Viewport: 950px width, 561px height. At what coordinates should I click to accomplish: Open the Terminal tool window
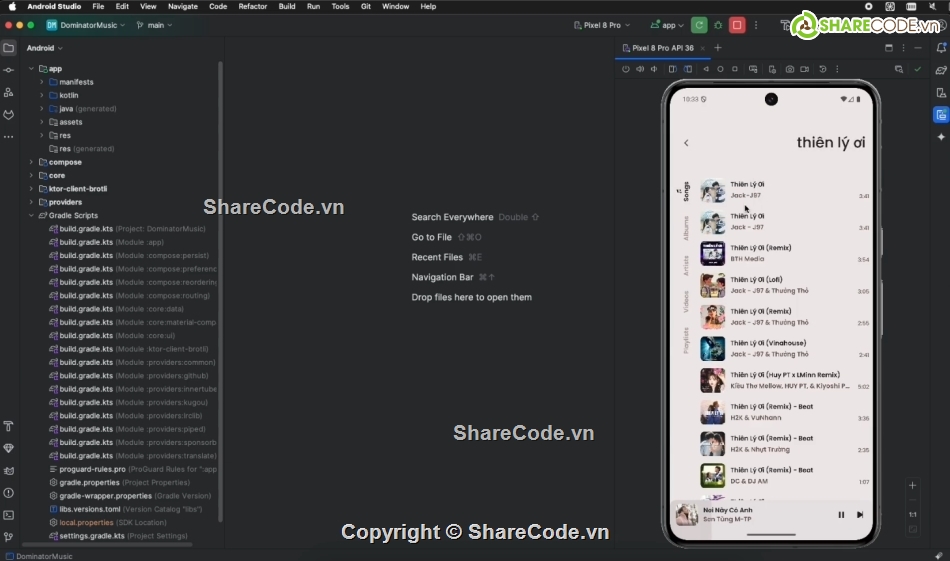[8, 515]
